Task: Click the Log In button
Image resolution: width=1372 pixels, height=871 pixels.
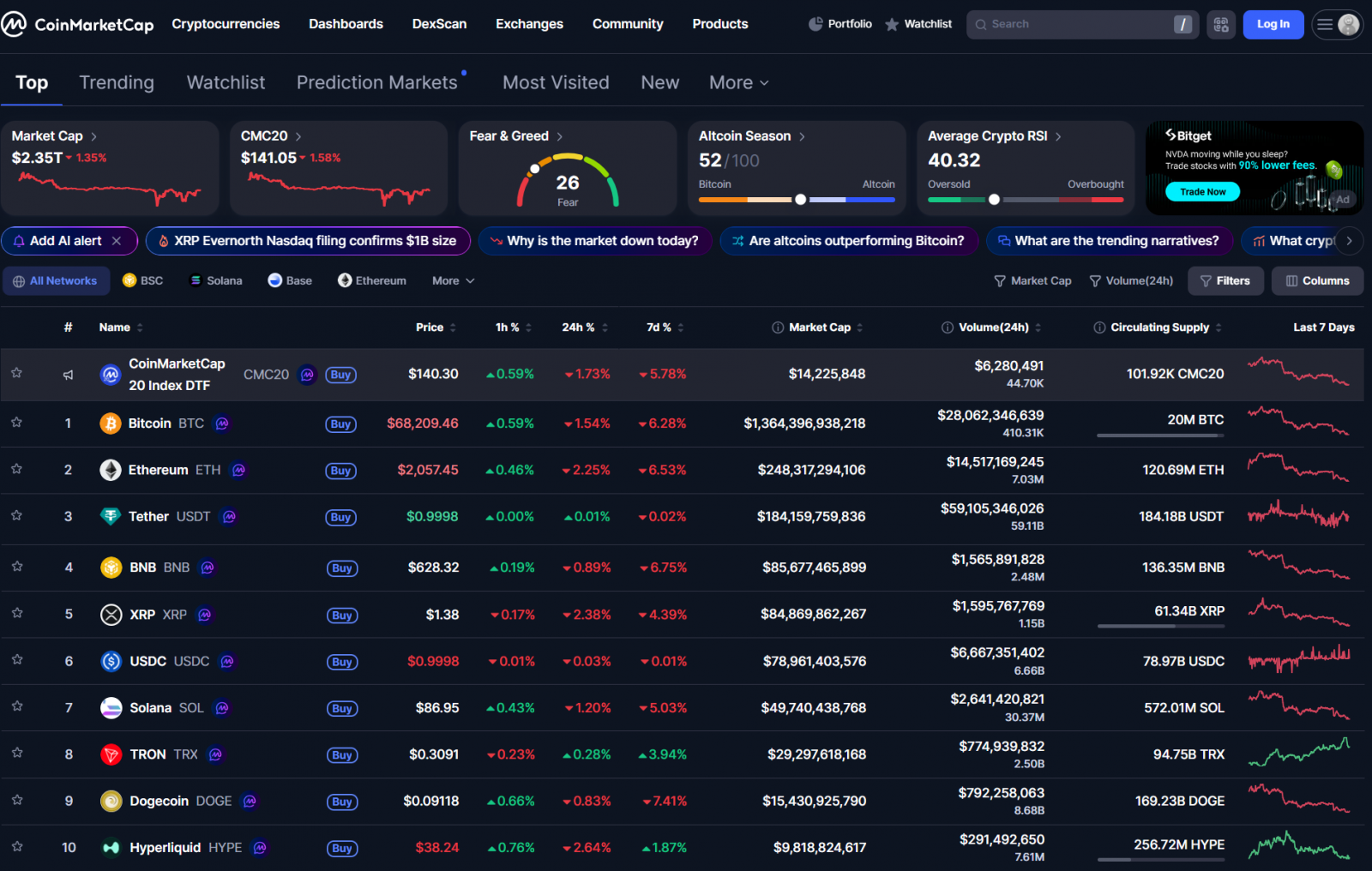Action: 1273,24
